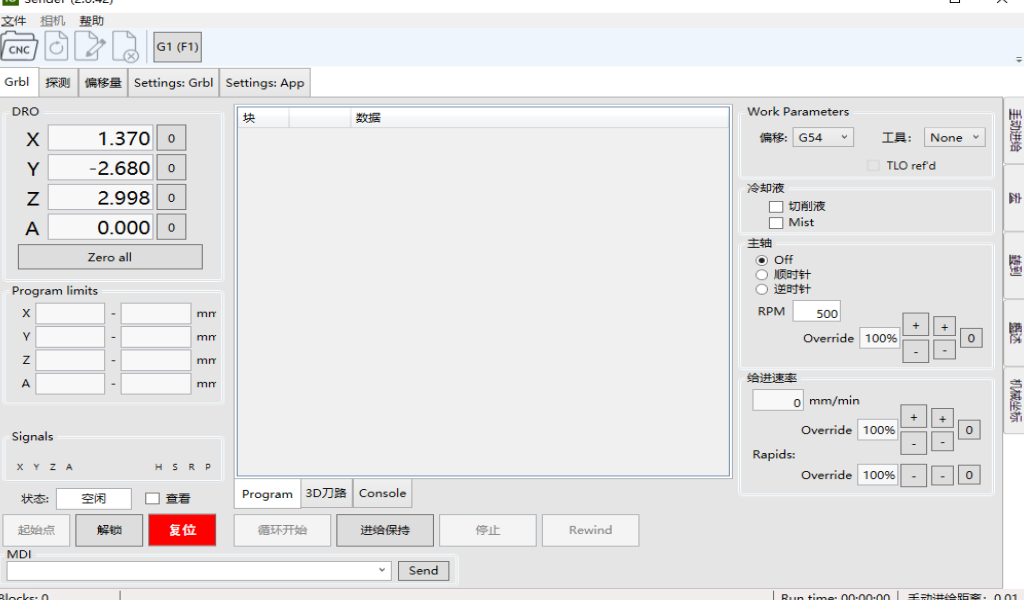Expand the 工具 None dropdown
The width and height of the screenshot is (1024, 600).
(956, 138)
